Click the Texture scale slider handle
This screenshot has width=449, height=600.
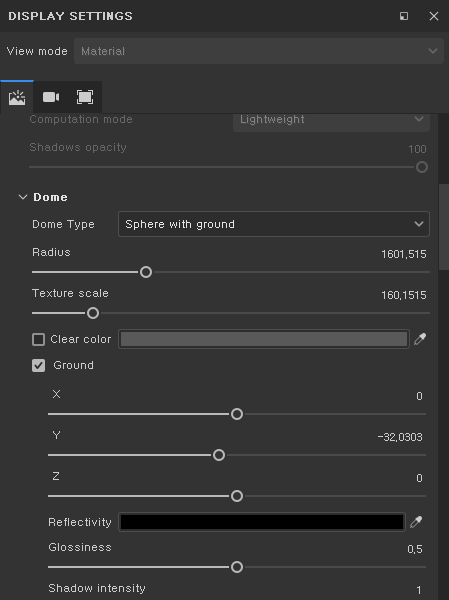[x=93, y=313]
